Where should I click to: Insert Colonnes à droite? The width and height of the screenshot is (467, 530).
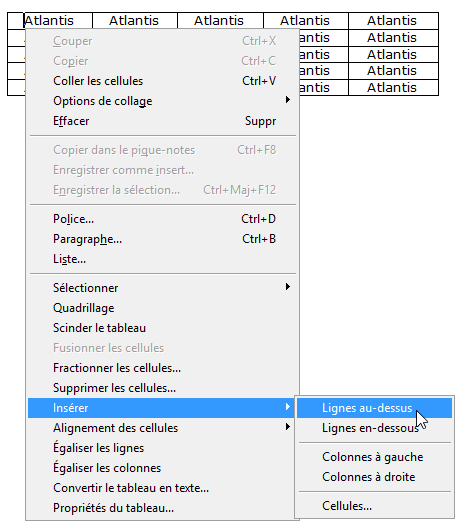374,477
